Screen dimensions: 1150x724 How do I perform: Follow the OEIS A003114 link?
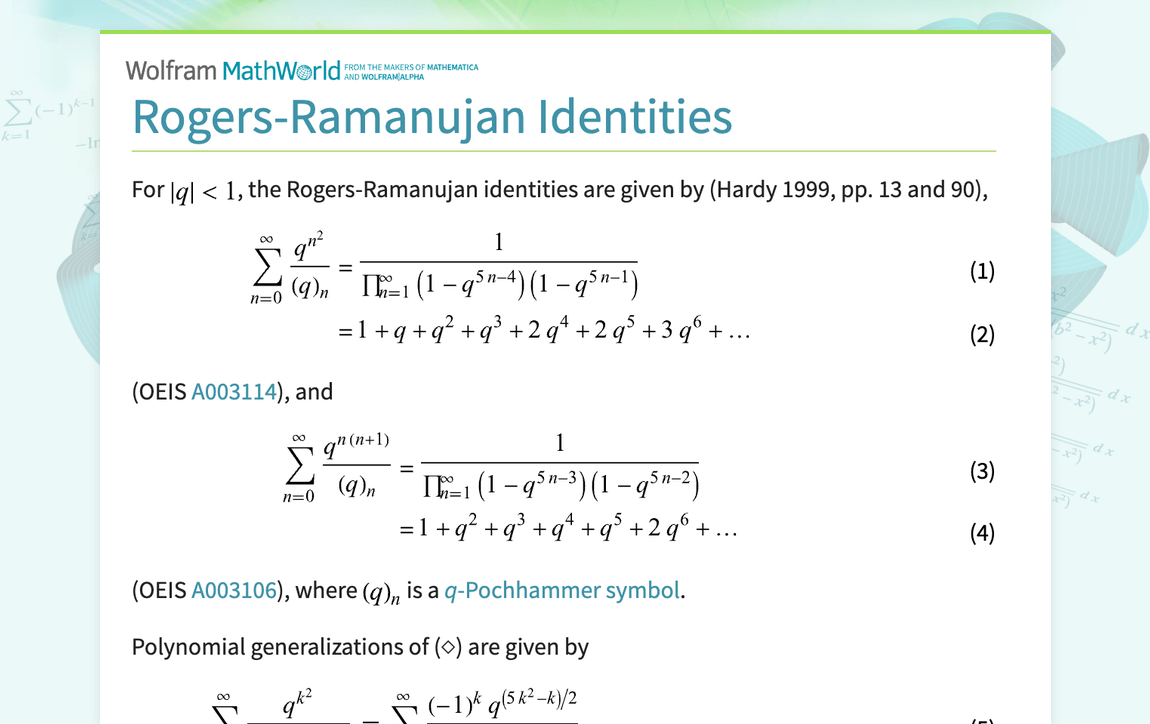point(235,392)
